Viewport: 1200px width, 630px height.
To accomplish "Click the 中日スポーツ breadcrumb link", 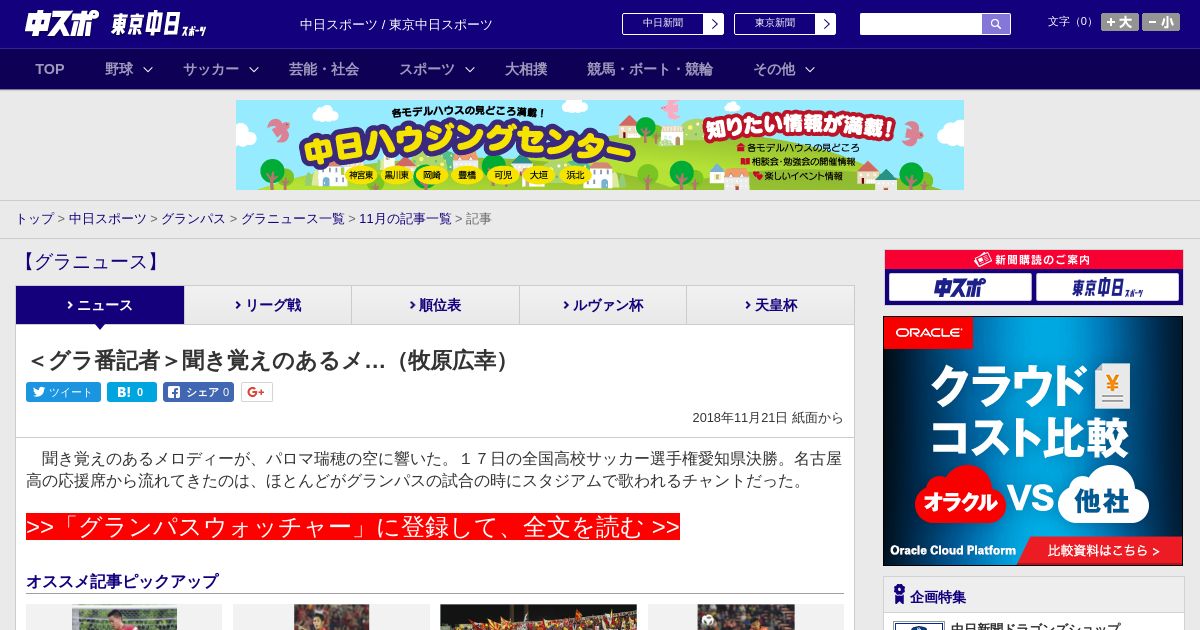I will coord(108,218).
